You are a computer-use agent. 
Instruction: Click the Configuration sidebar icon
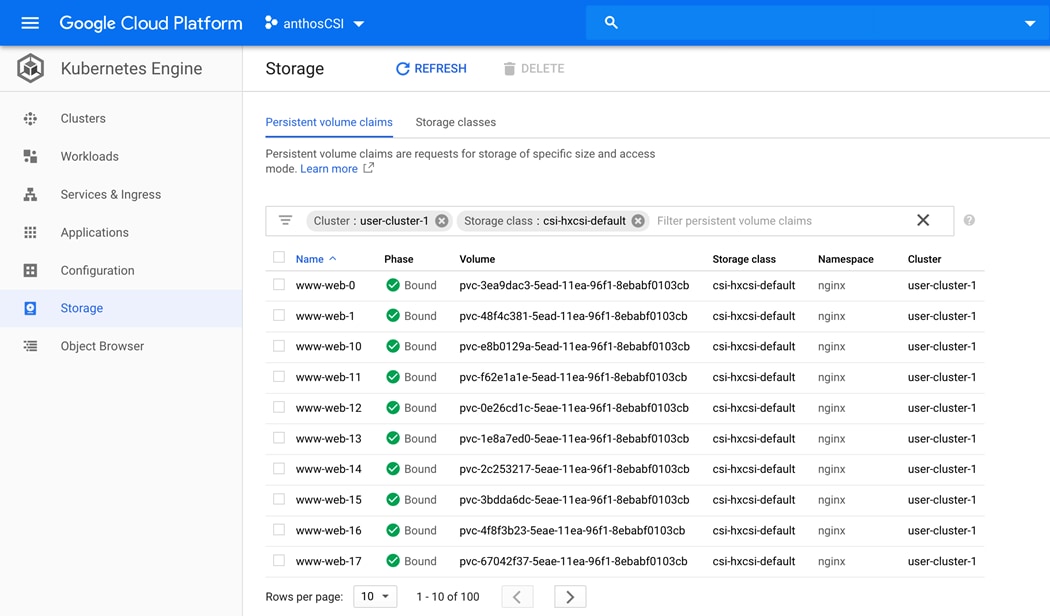tap(30, 271)
